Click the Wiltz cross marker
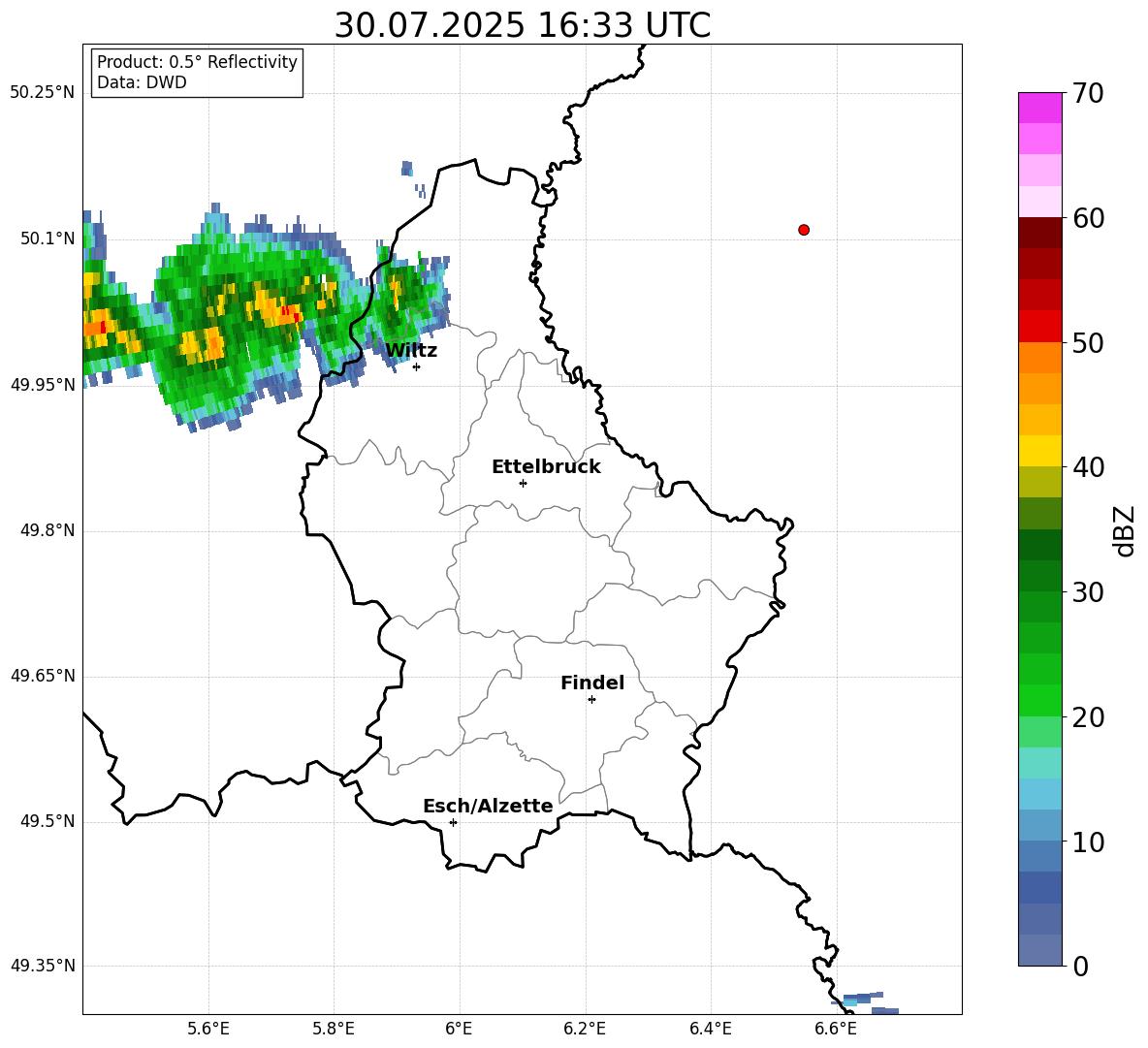Viewport: 1148px width, 1048px height. (416, 366)
